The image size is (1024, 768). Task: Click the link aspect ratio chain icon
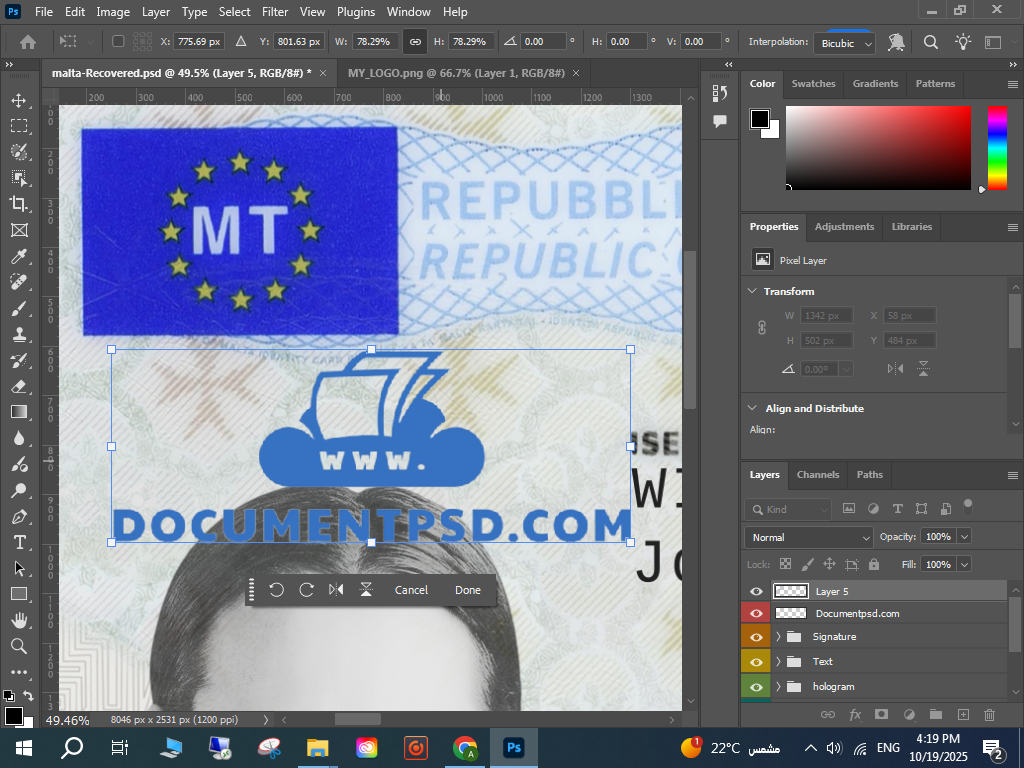point(414,42)
